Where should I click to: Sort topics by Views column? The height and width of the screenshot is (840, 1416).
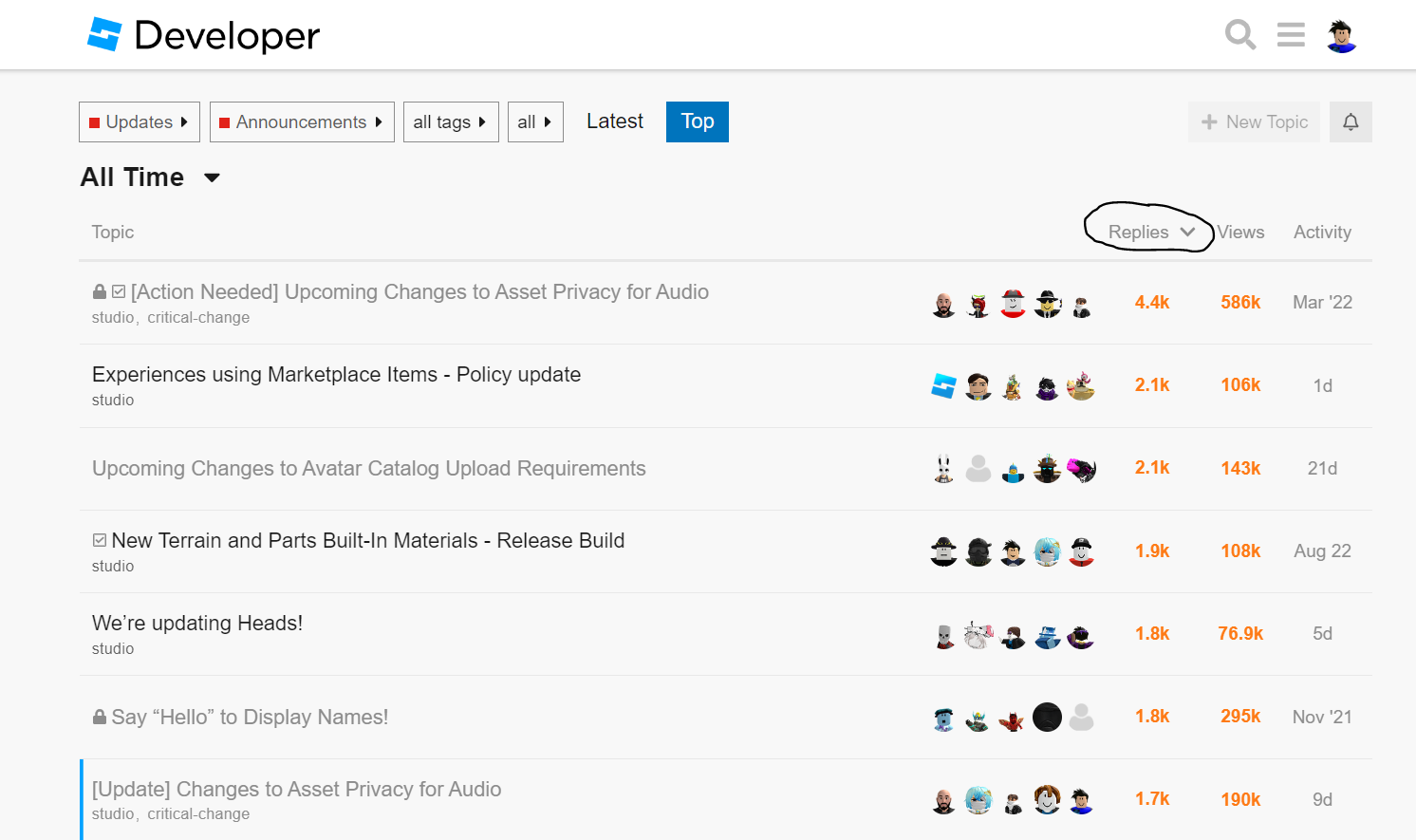[1240, 232]
